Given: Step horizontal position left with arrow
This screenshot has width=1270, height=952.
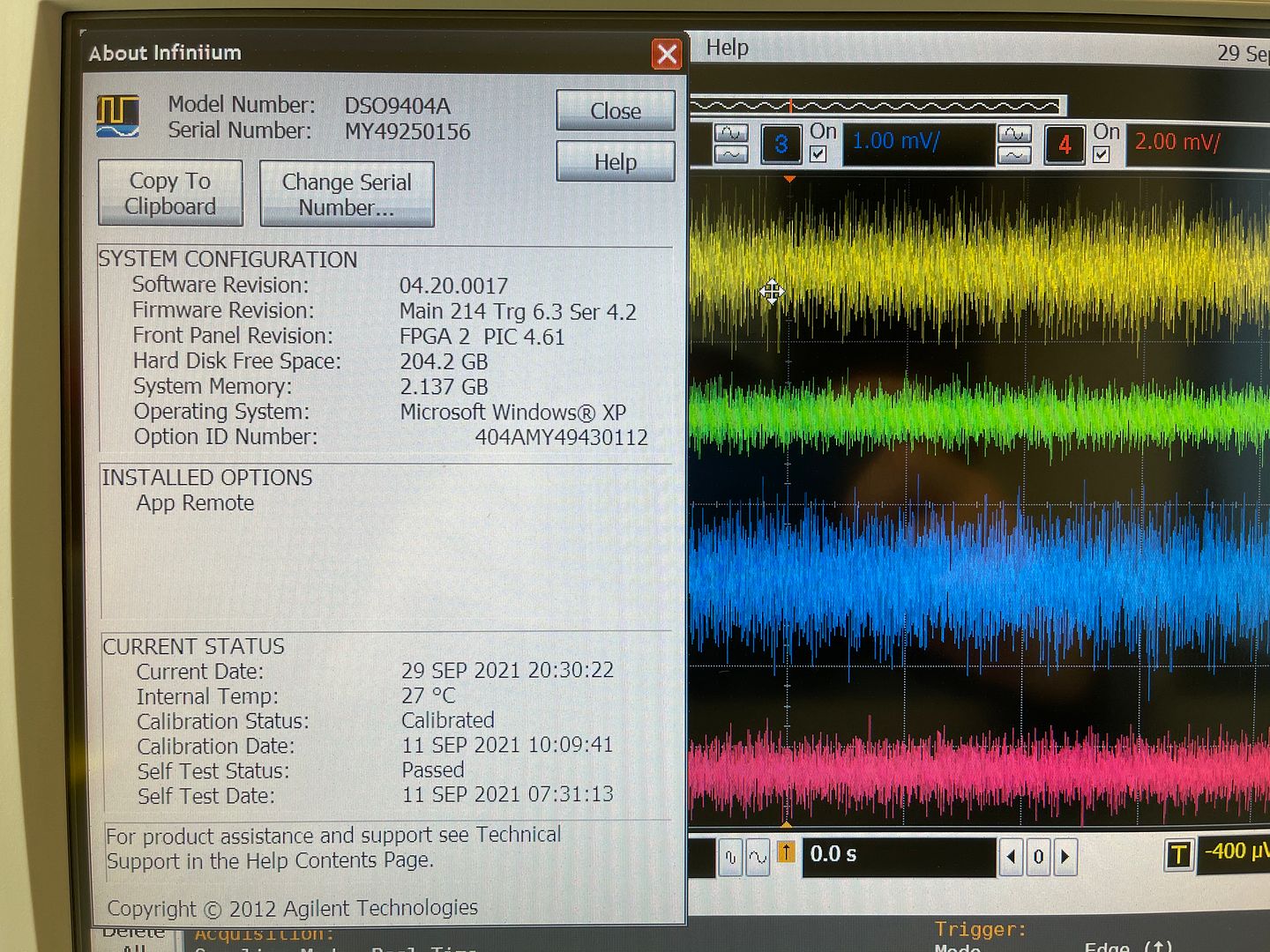Looking at the screenshot, I should pyautogui.click(x=1012, y=857).
